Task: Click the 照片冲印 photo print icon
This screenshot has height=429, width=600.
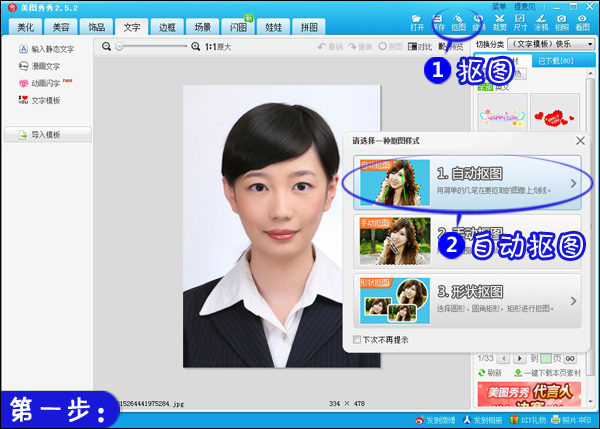Action: (574, 420)
